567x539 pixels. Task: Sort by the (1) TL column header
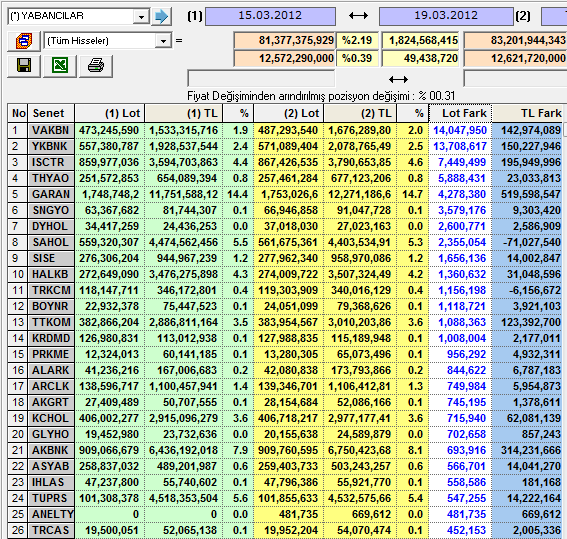coord(184,113)
